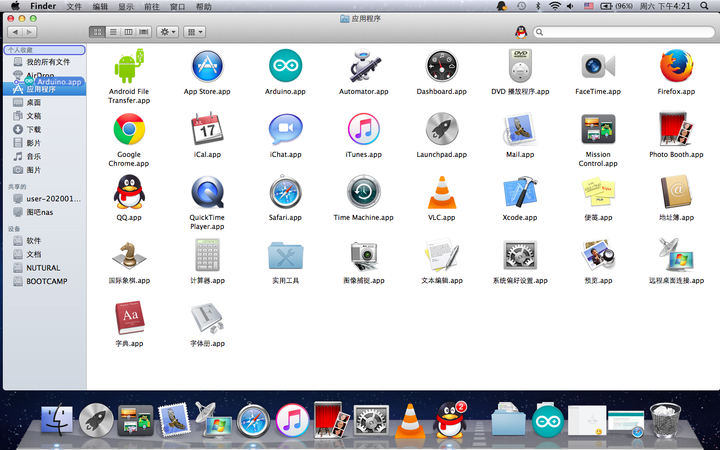Viewport: 720px width, 450px height.
Task: Open the 实用工具 utilities folder
Action: [x=285, y=255]
